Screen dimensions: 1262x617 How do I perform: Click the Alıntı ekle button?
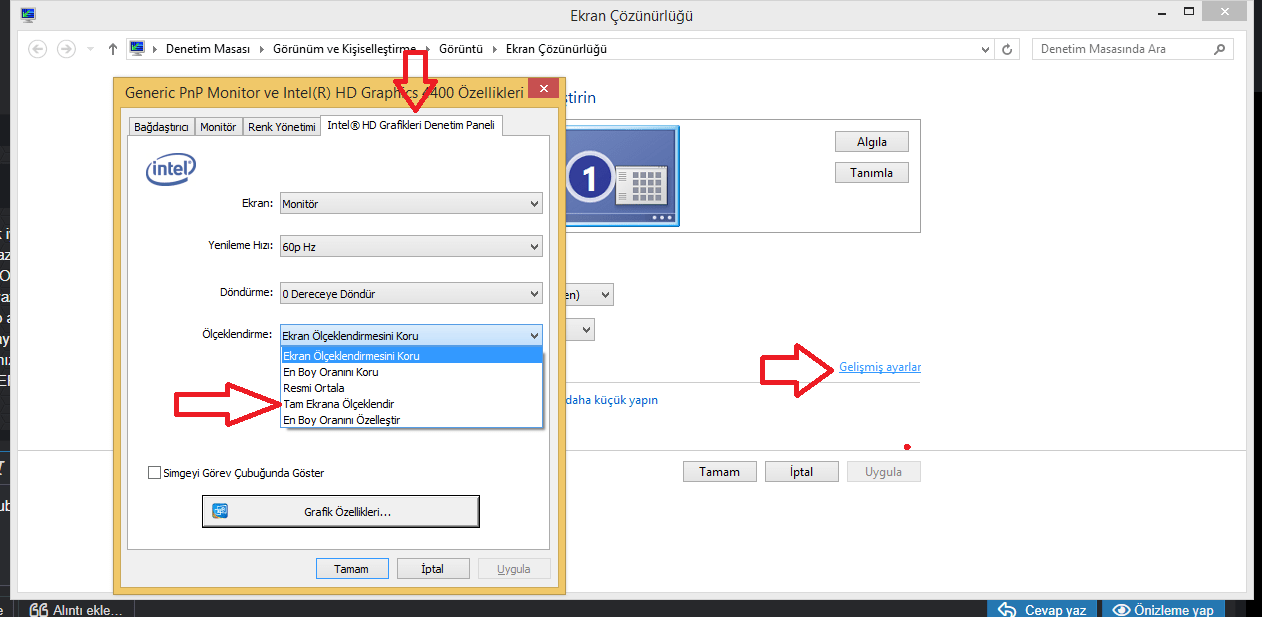point(78,609)
